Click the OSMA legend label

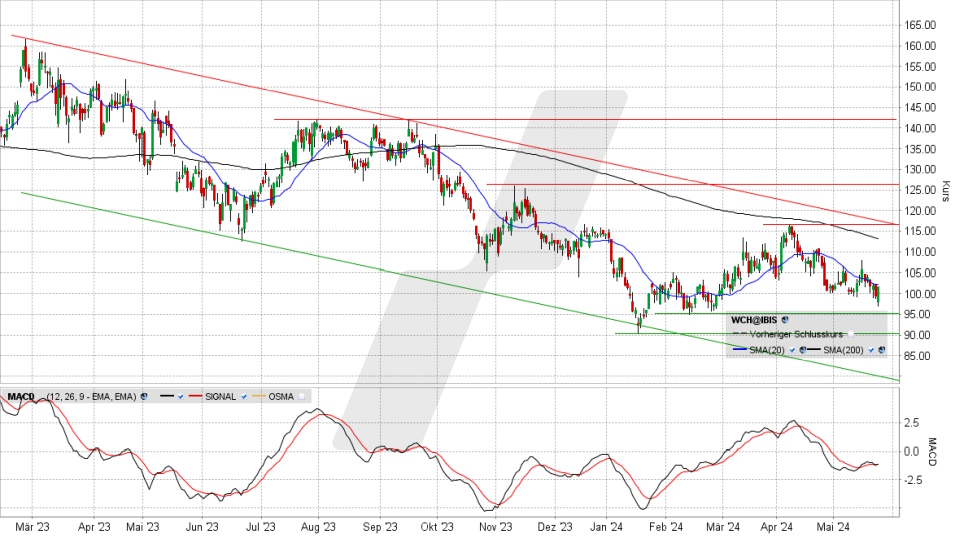coord(281,397)
